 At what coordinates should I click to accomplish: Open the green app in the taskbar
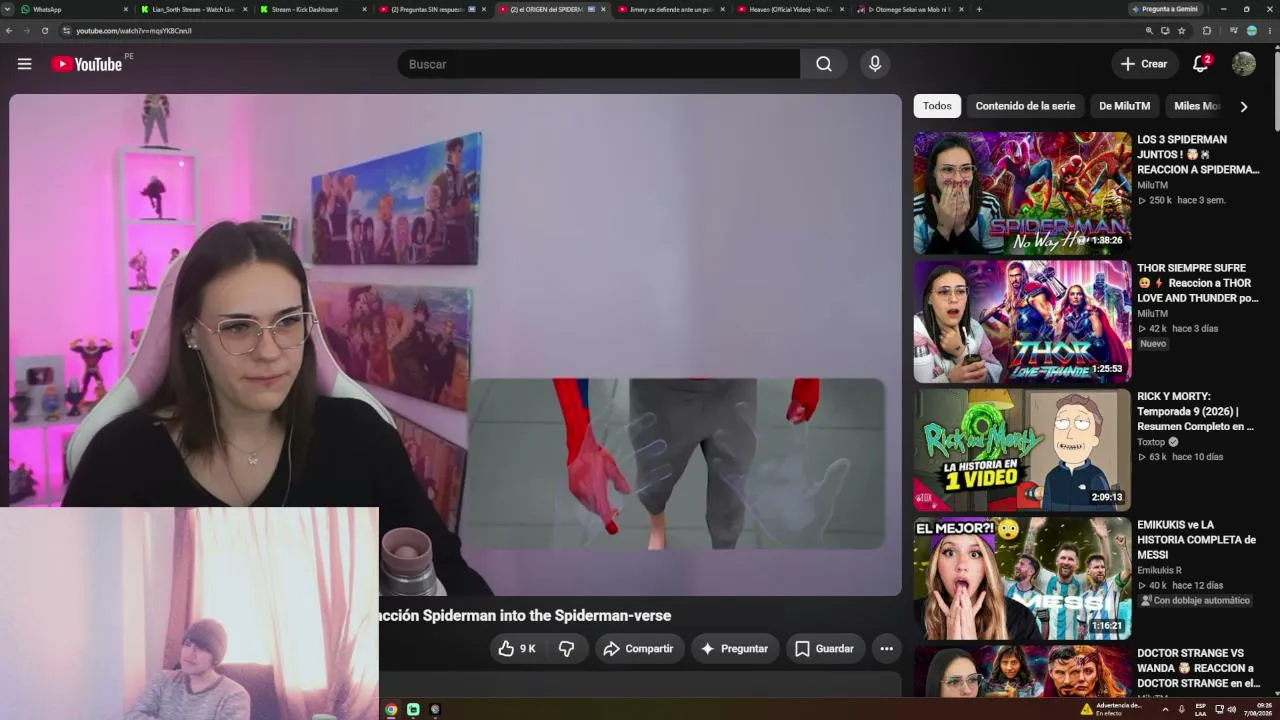(413, 710)
